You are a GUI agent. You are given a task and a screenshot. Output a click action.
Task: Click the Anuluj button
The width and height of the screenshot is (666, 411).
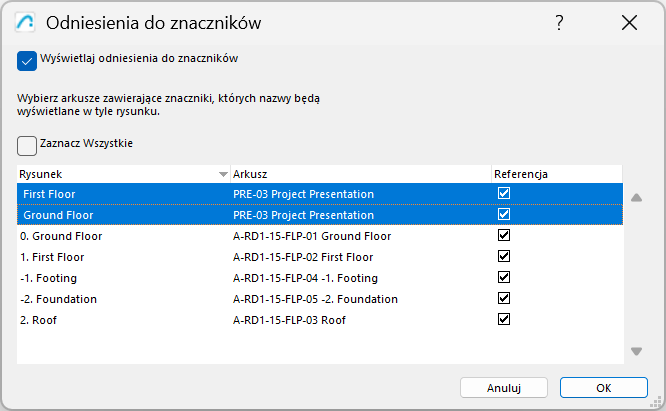503,387
